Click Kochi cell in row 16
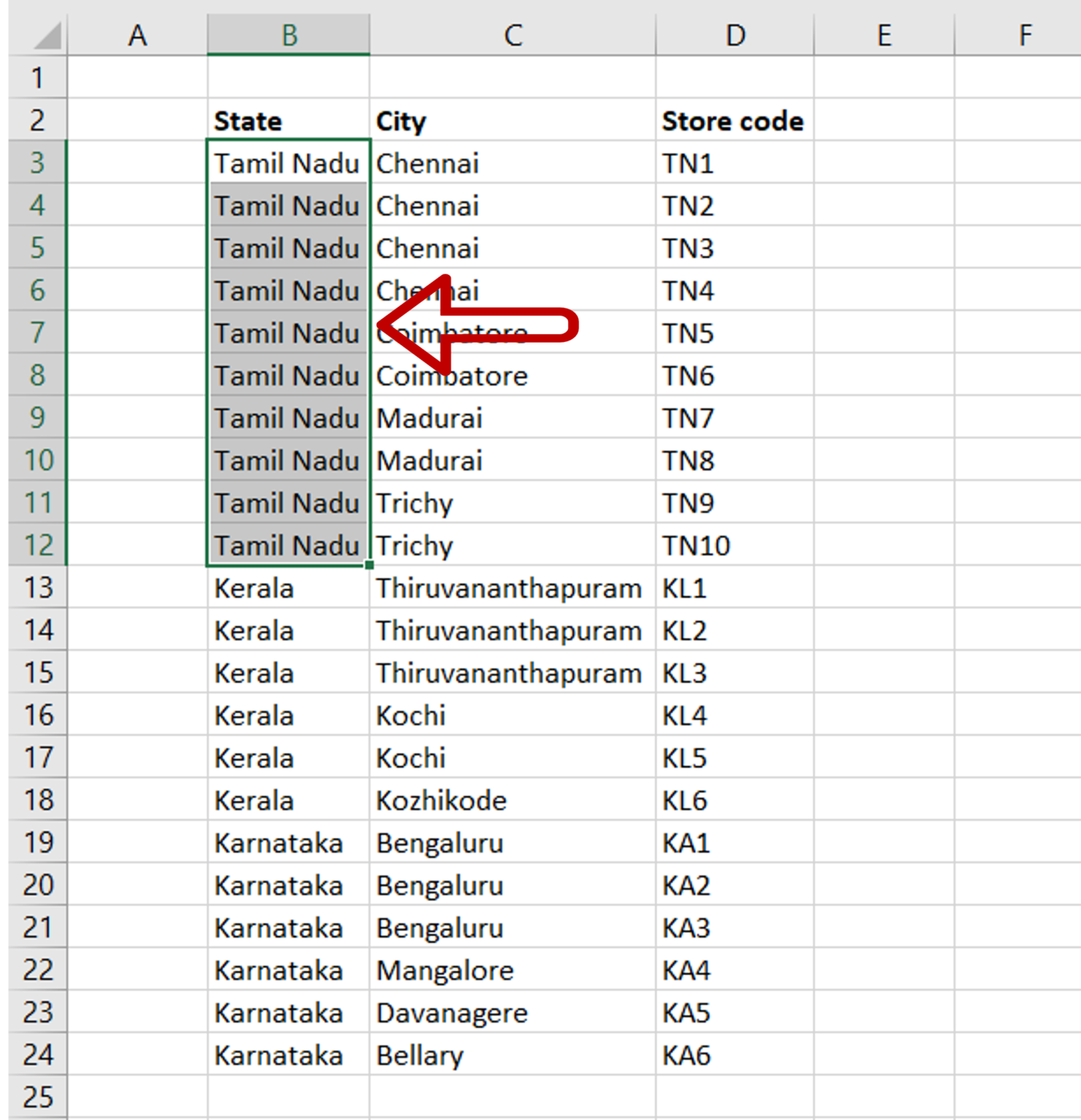This screenshot has height=1120, width=1081. 513,715
